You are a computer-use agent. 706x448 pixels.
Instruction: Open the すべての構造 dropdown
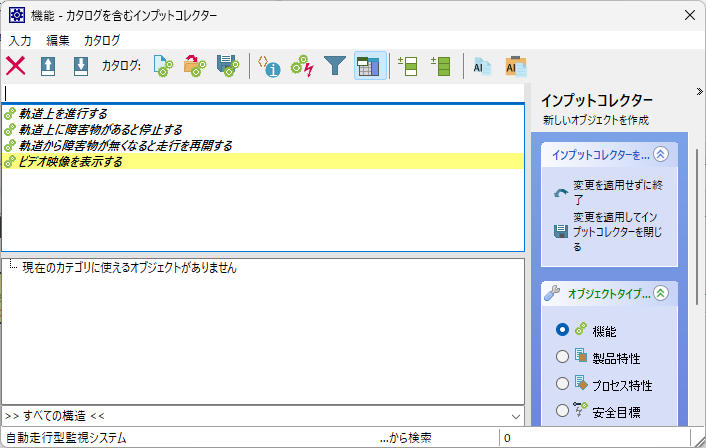pos(516,415)
